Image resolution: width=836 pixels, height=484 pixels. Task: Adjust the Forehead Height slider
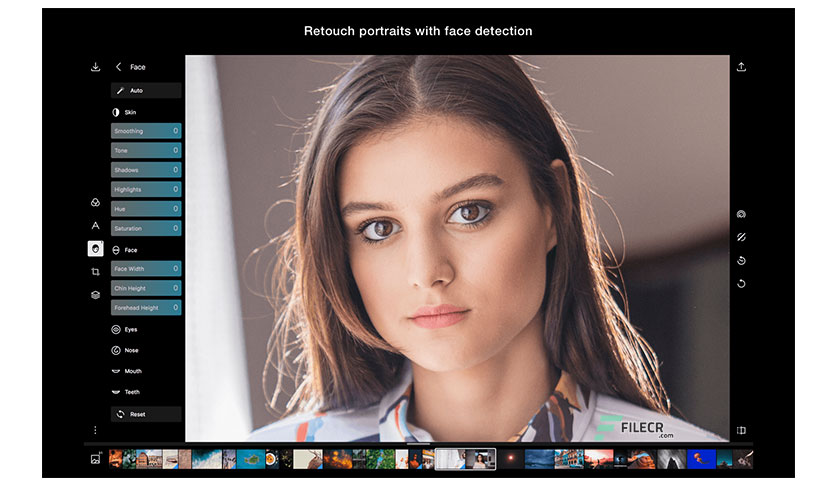146,308
